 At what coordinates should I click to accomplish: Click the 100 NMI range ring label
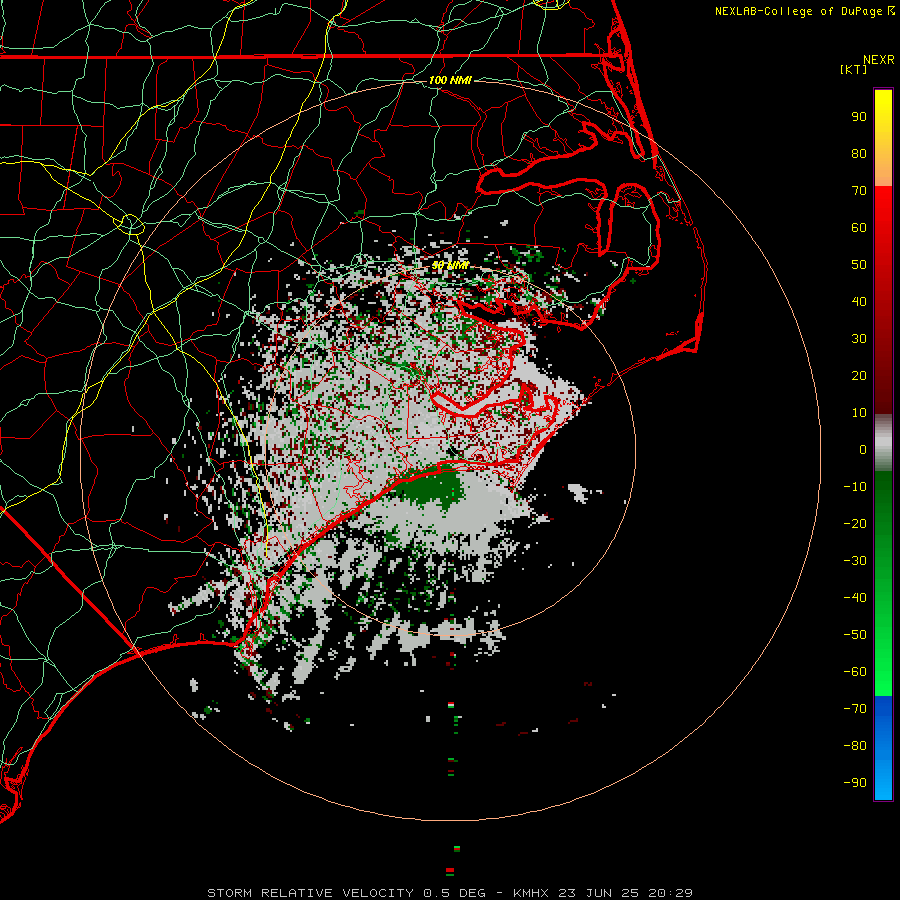coord(450,80)
